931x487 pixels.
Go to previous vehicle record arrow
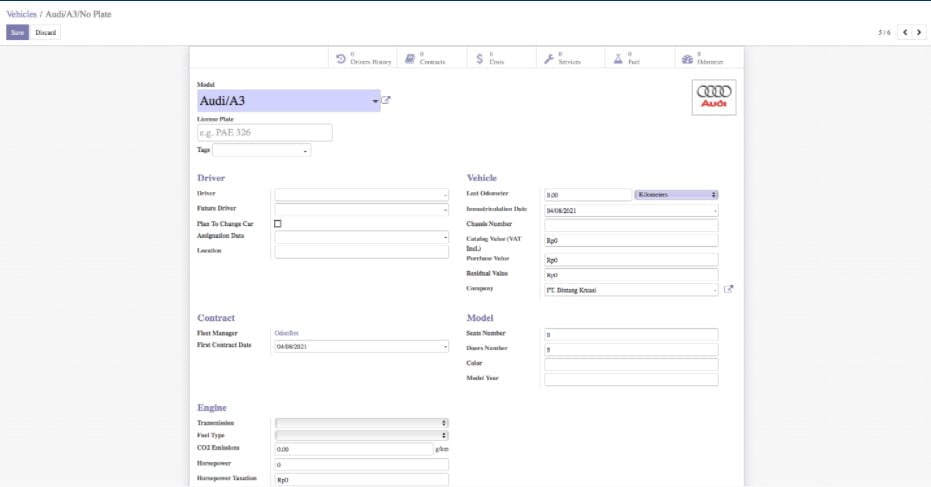[905, 32]
